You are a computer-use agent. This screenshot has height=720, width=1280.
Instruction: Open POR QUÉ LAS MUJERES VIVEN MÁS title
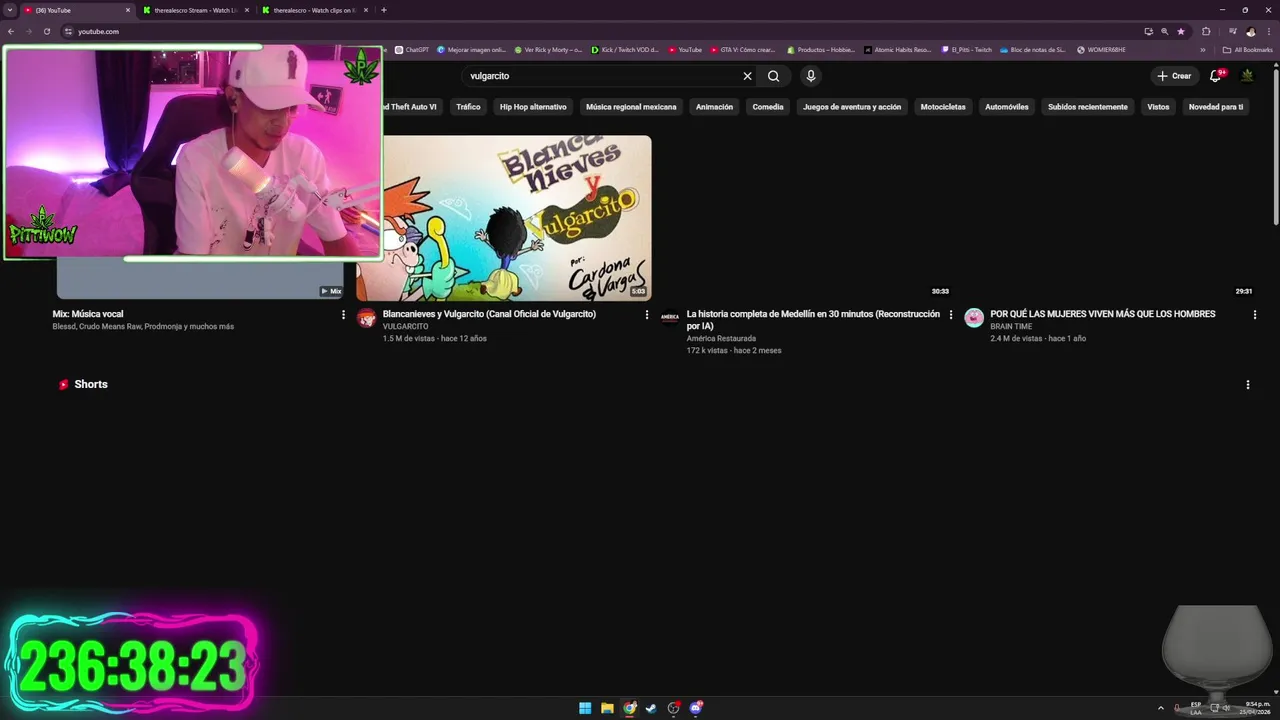[1103, 314]
